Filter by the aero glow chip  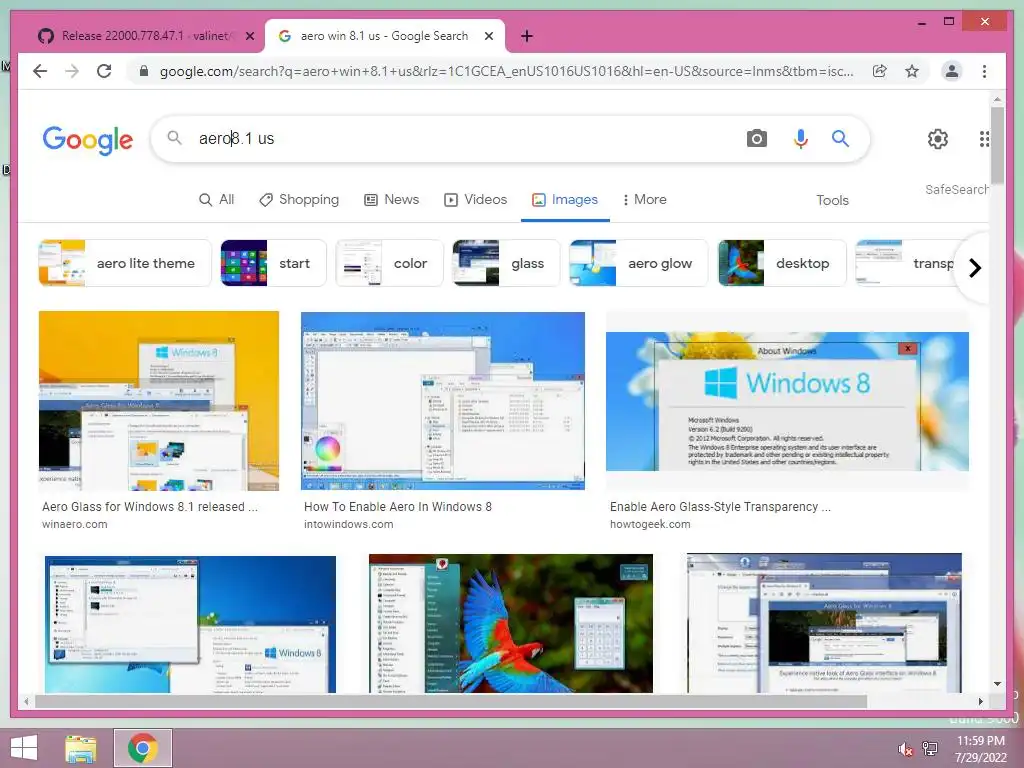[x=638, y=263]
